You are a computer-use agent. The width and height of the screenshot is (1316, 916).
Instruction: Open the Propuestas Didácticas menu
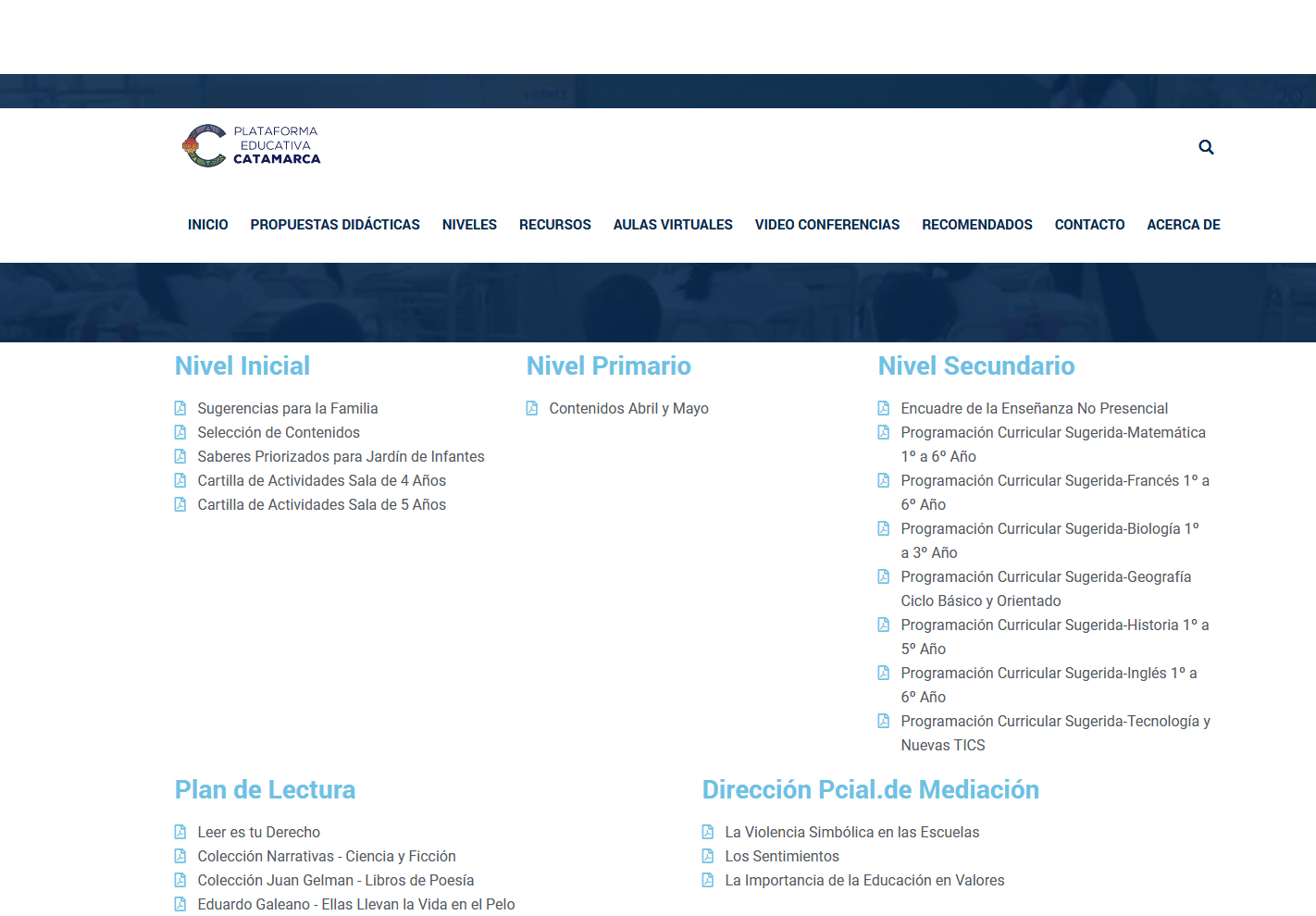[x=335, y=225]
